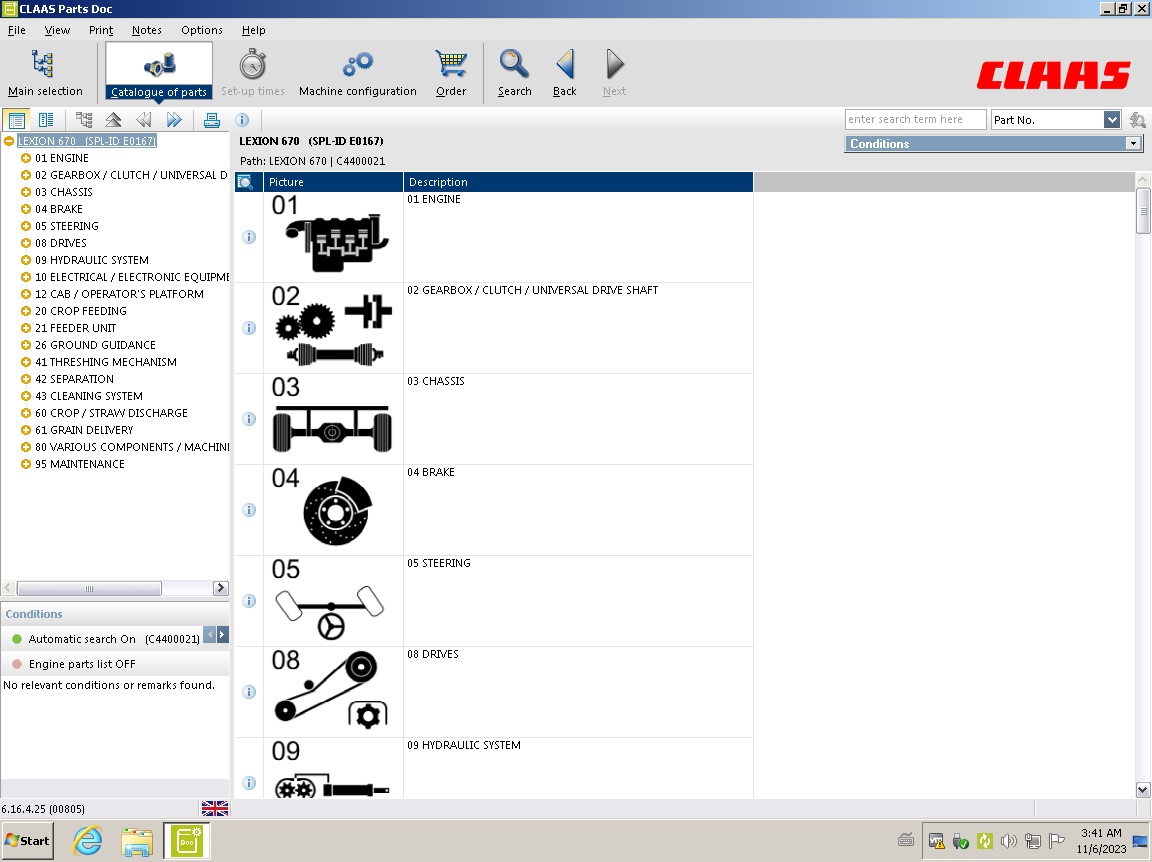Viewport: 1152px width, 862px height.
Task: Click info icon for 04 BRAKE row
Action: [x=249, y=510]
